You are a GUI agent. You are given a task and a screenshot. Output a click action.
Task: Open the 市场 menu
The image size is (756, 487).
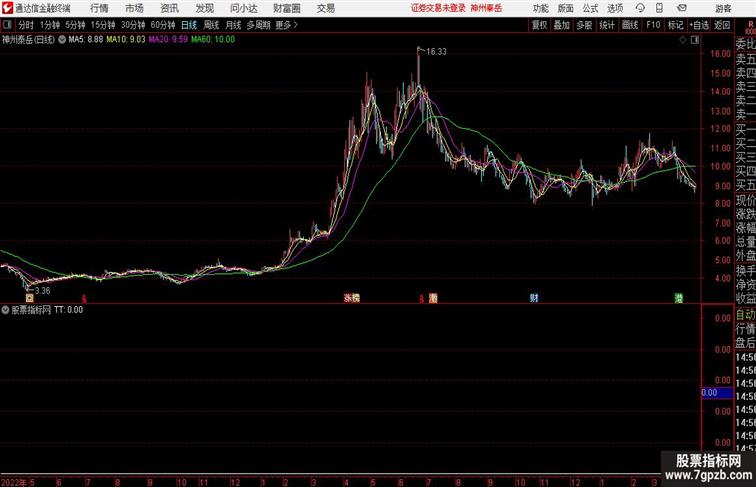(135, 8)
